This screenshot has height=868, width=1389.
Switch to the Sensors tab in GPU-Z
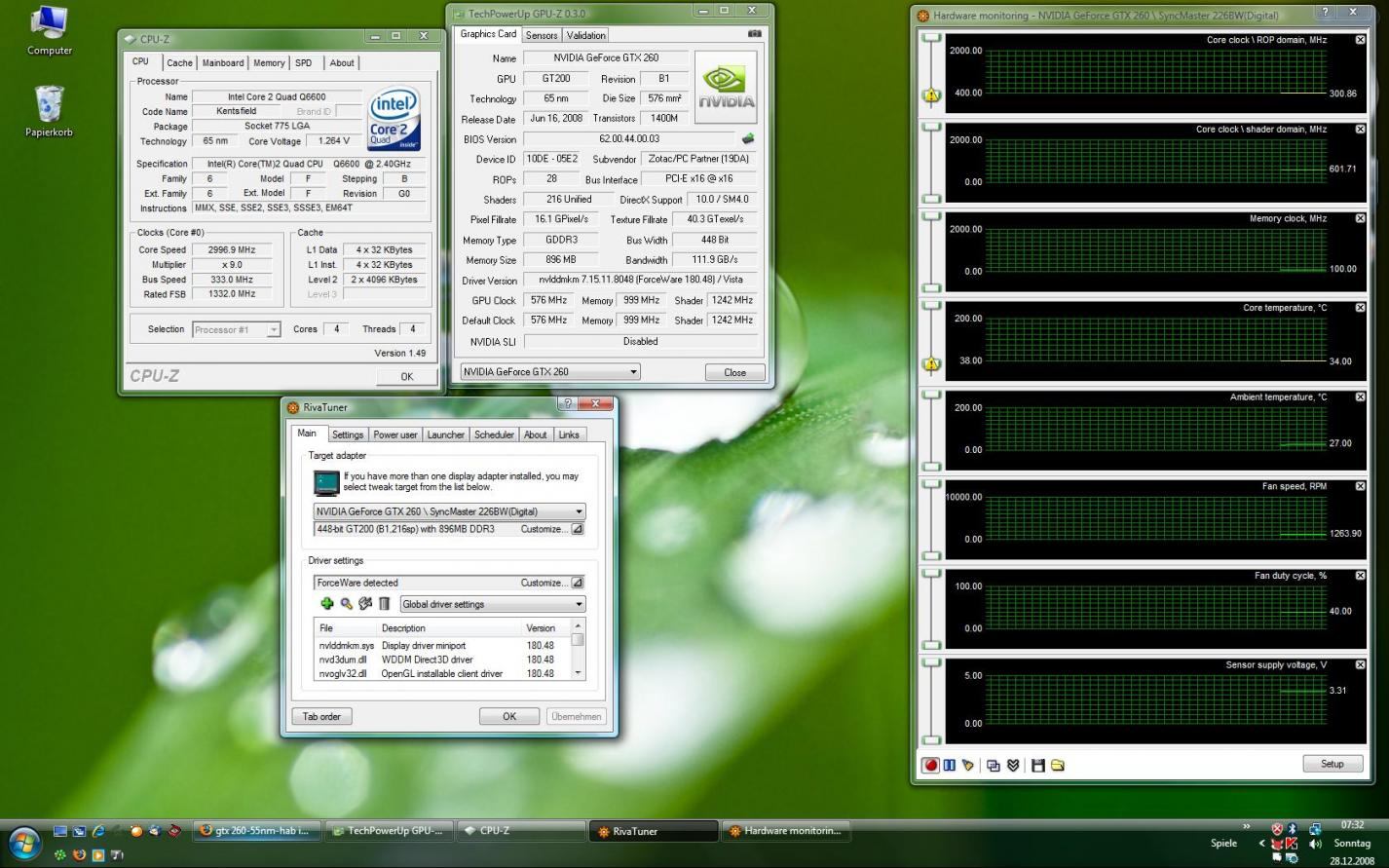click(x=542, y=35)
